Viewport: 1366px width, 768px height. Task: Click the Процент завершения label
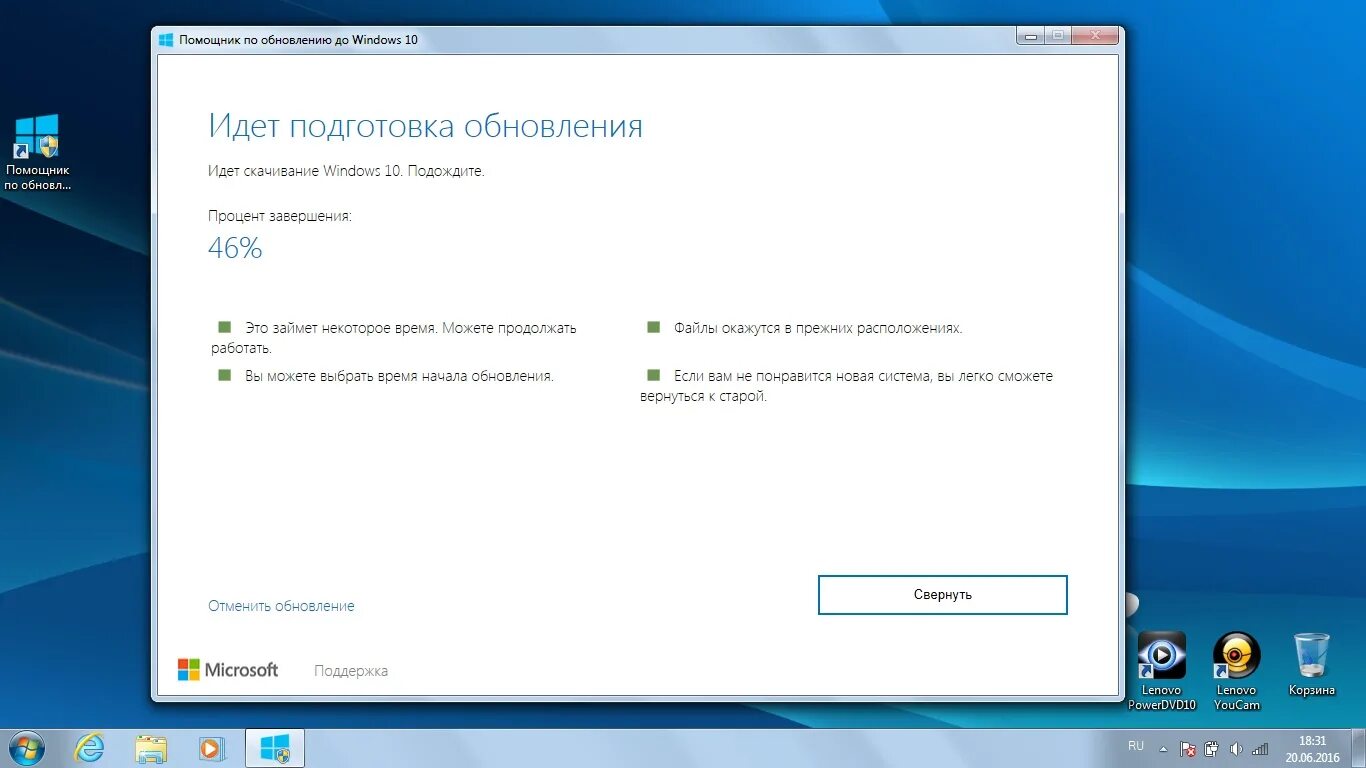280,216
